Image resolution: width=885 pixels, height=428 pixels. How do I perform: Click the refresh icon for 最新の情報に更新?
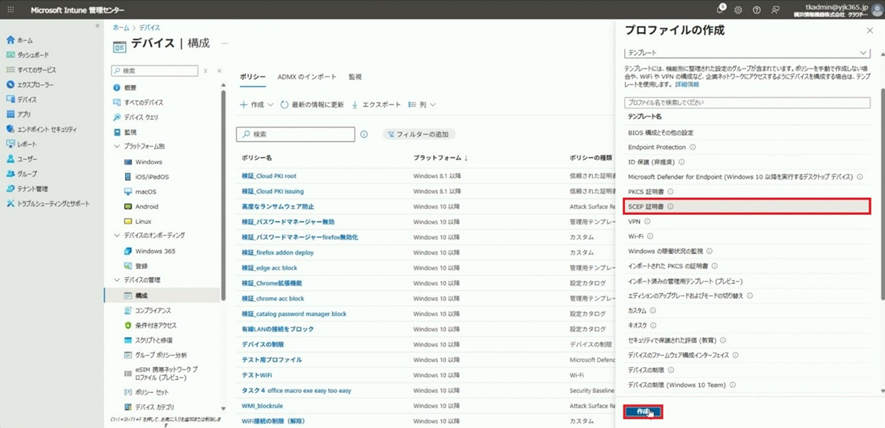pyautogui.click(x=284, y=104)
